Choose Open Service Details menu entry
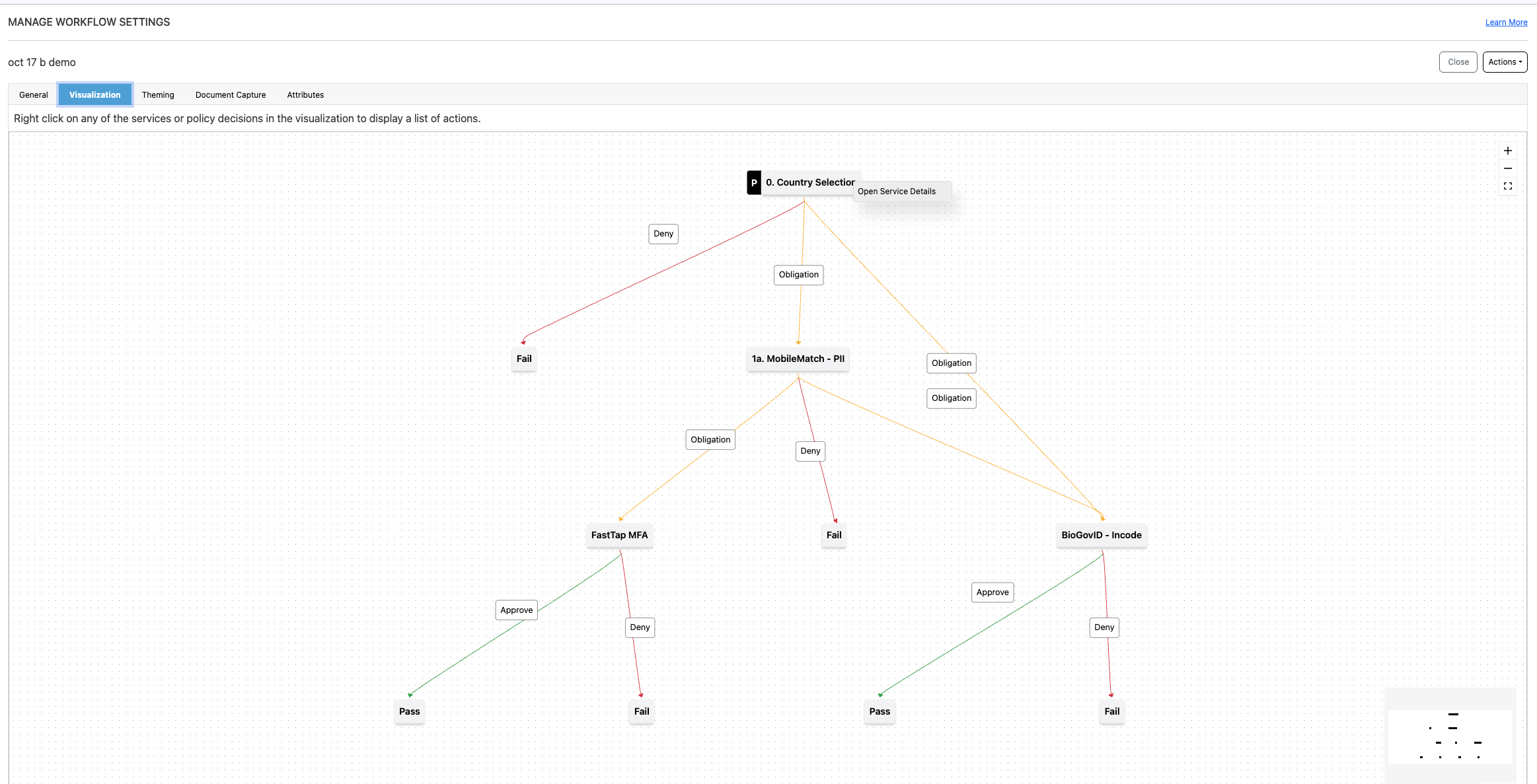The image size is (1537, 784). [x=897, y=192]
